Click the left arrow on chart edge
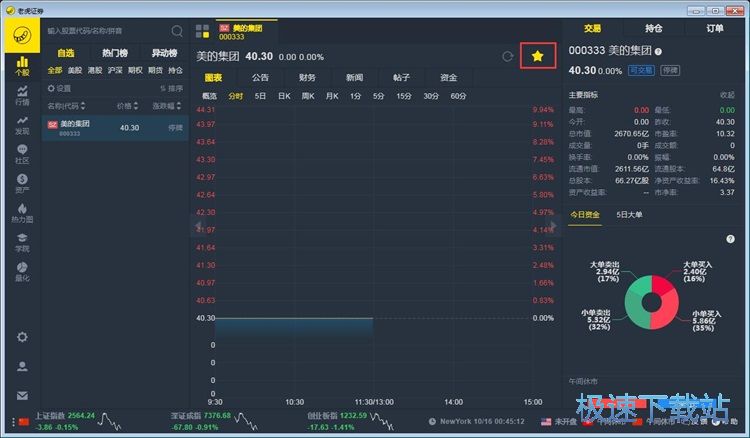Viewport: 750px width, 438px height. [x=198, y=225]
